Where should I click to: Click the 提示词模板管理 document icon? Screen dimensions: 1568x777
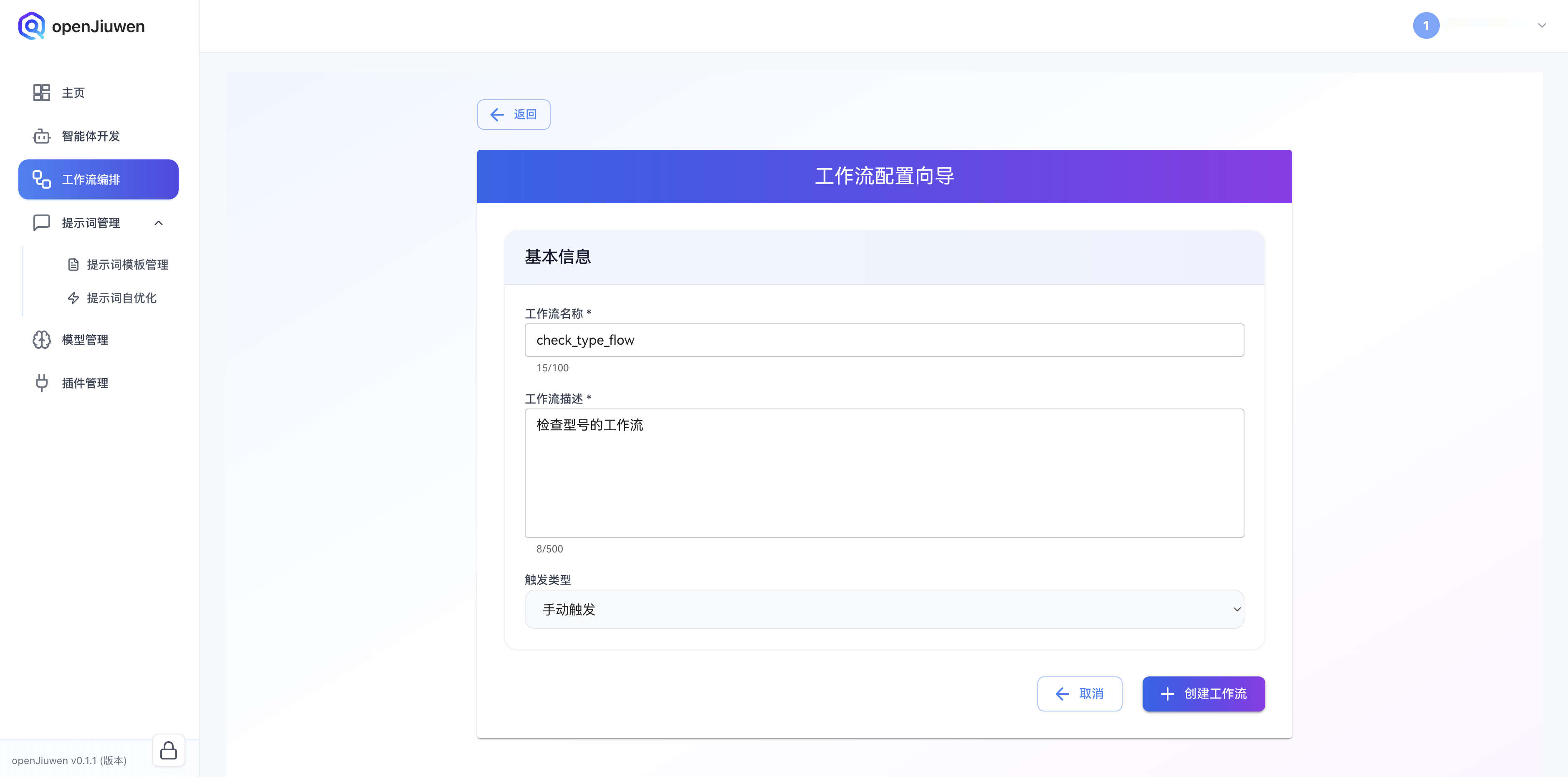(73, 264)
